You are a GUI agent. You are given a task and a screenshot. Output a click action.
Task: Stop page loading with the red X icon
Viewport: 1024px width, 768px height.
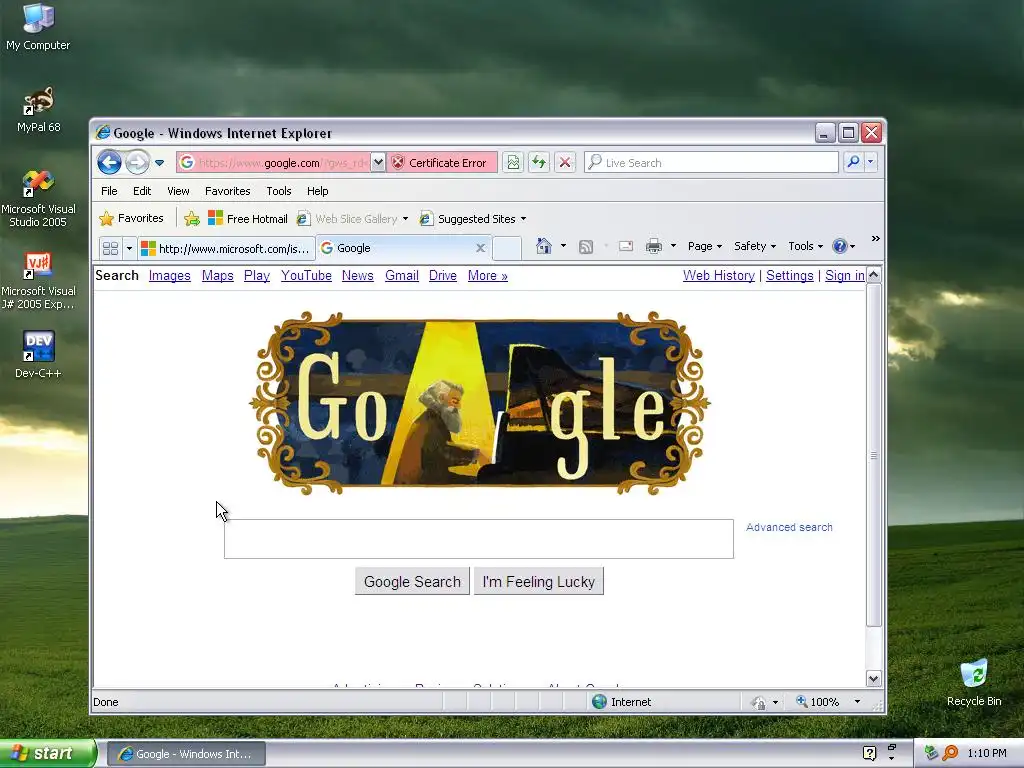point(565,163)
